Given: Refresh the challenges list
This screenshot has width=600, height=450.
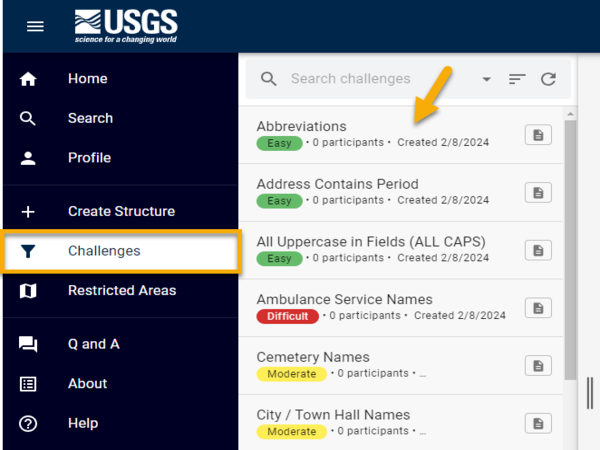Looking at the screenshot, I should (x=548, y=79).
